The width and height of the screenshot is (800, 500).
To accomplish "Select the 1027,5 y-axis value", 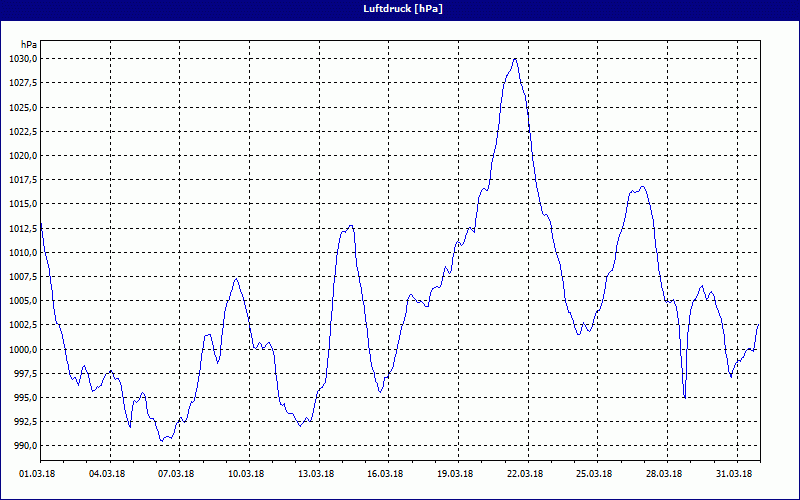I will pyautogui.click(x=23, y=83).
